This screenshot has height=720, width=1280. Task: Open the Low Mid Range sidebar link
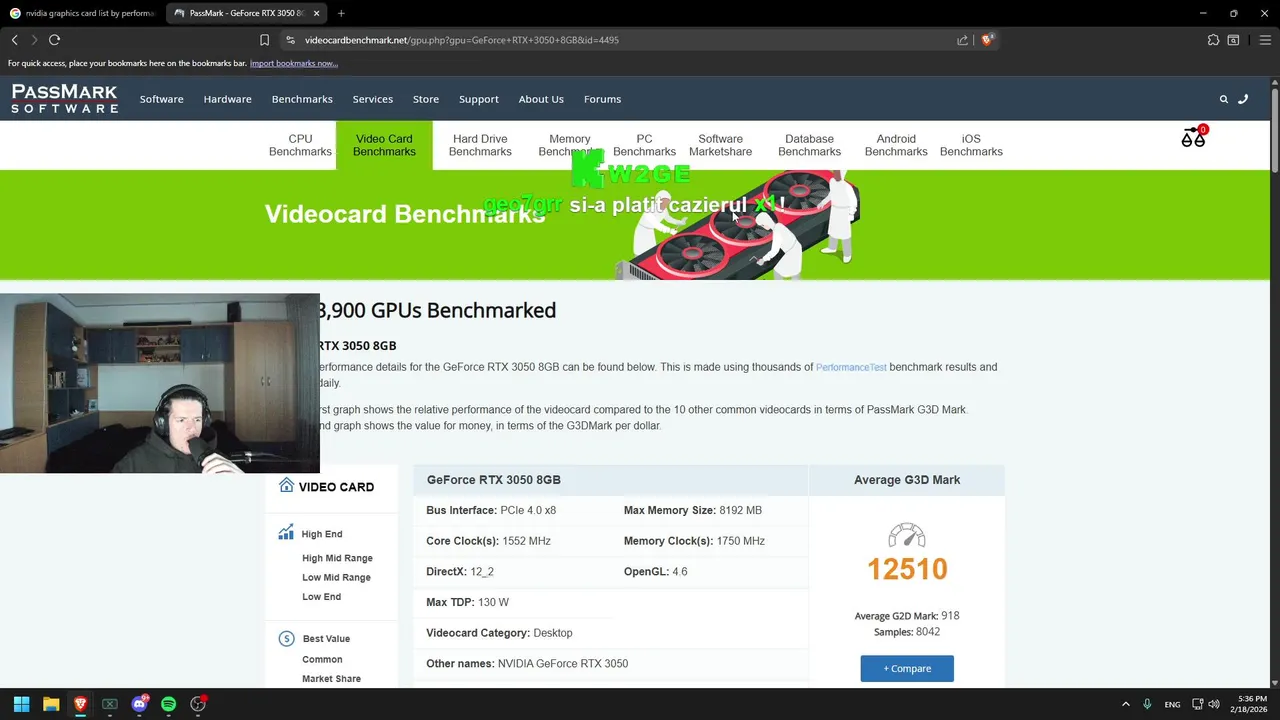click(336, 577)
